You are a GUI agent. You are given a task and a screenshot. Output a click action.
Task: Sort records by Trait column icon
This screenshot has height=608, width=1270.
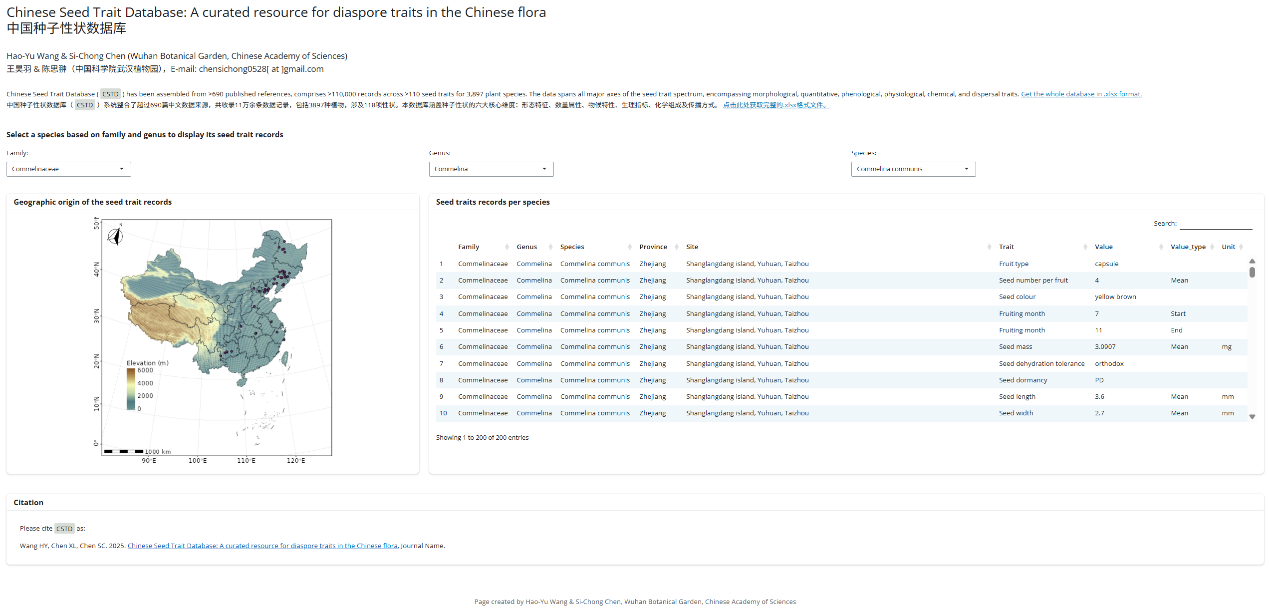click(1084, 247)
